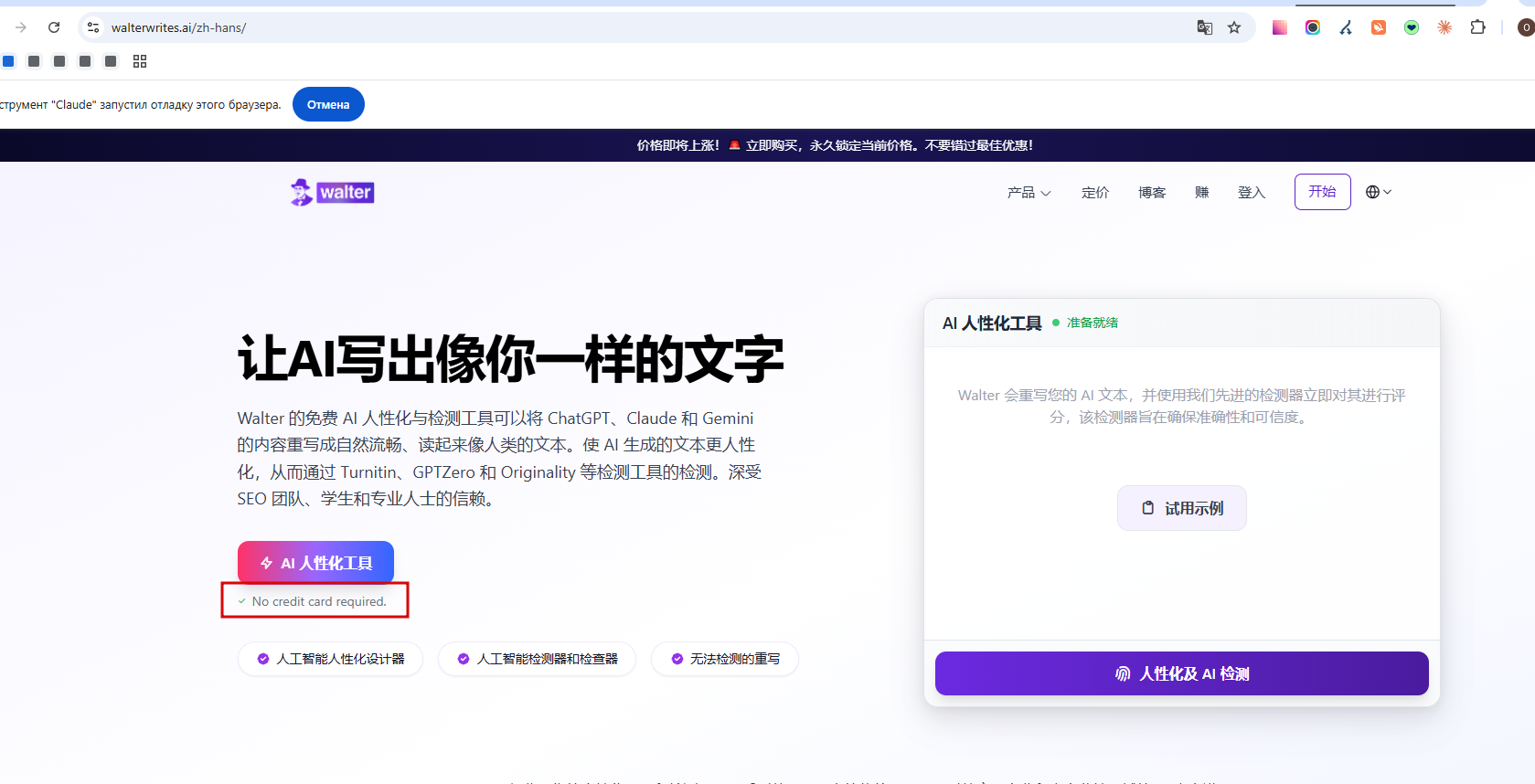Screen dimensions: 1535x784
Task: Click the URL walterwrites.ai/zh-hans/ in address bar
Action: (x=178, y=27)
